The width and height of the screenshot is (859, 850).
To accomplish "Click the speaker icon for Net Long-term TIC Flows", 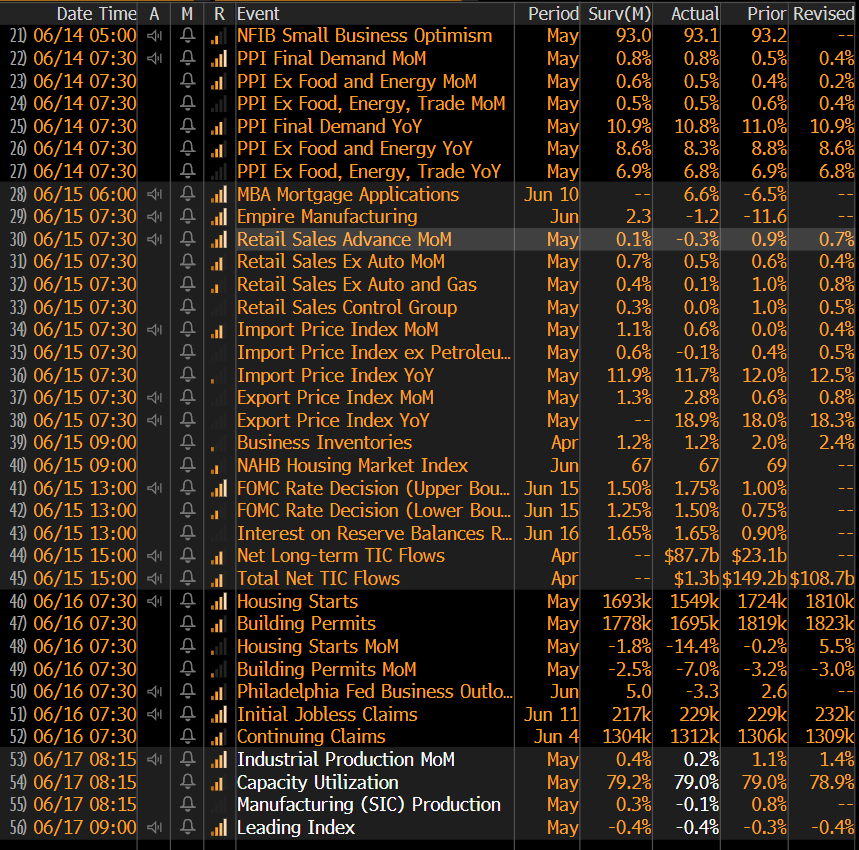I will pos(154,556).
